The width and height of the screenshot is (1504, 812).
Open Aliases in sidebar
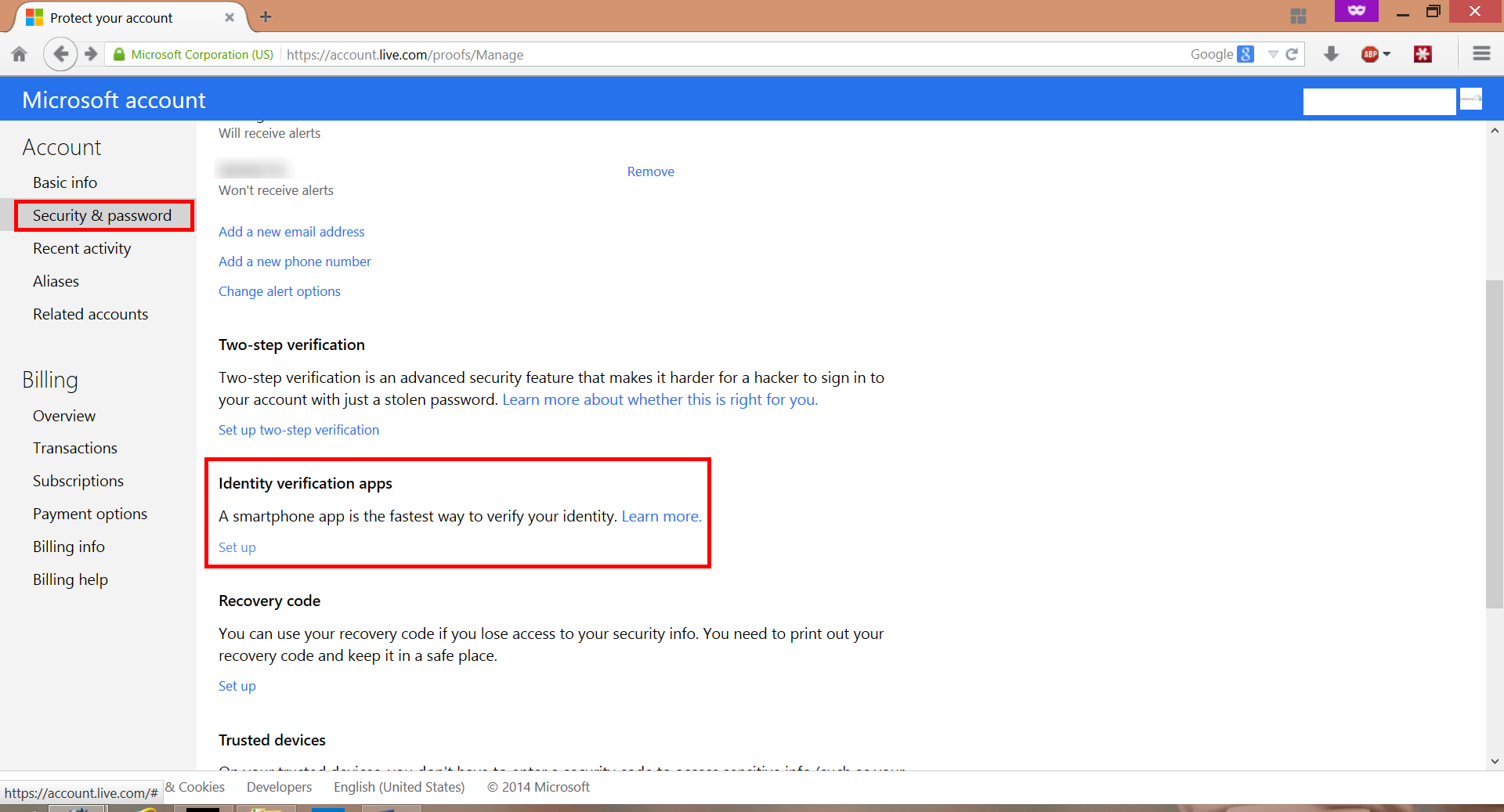[56, 281]
